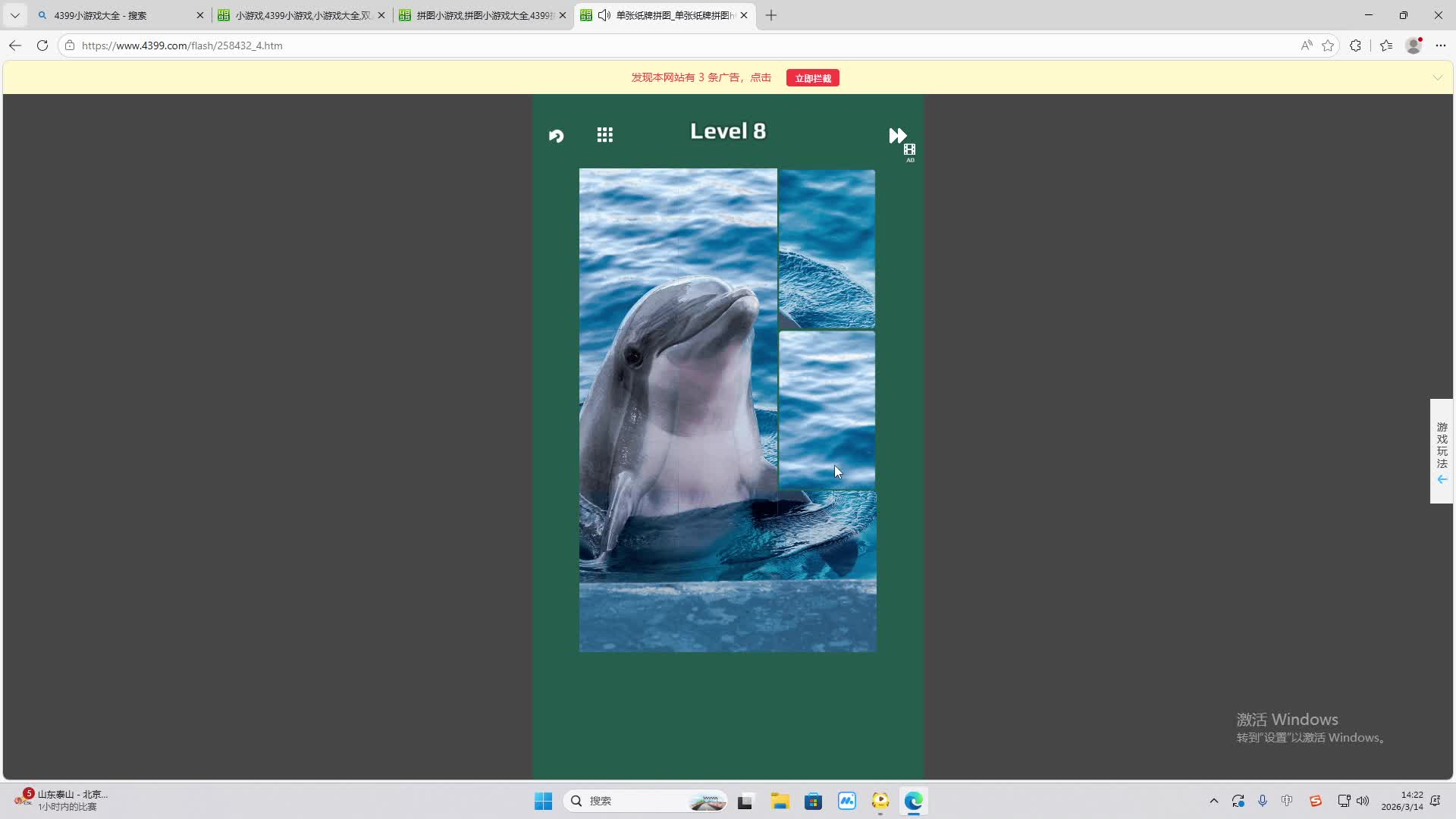Viewport: 1456px width, 819px height.
Task: Collapse the ad notification bar chevron
Action: [1437, 77]
